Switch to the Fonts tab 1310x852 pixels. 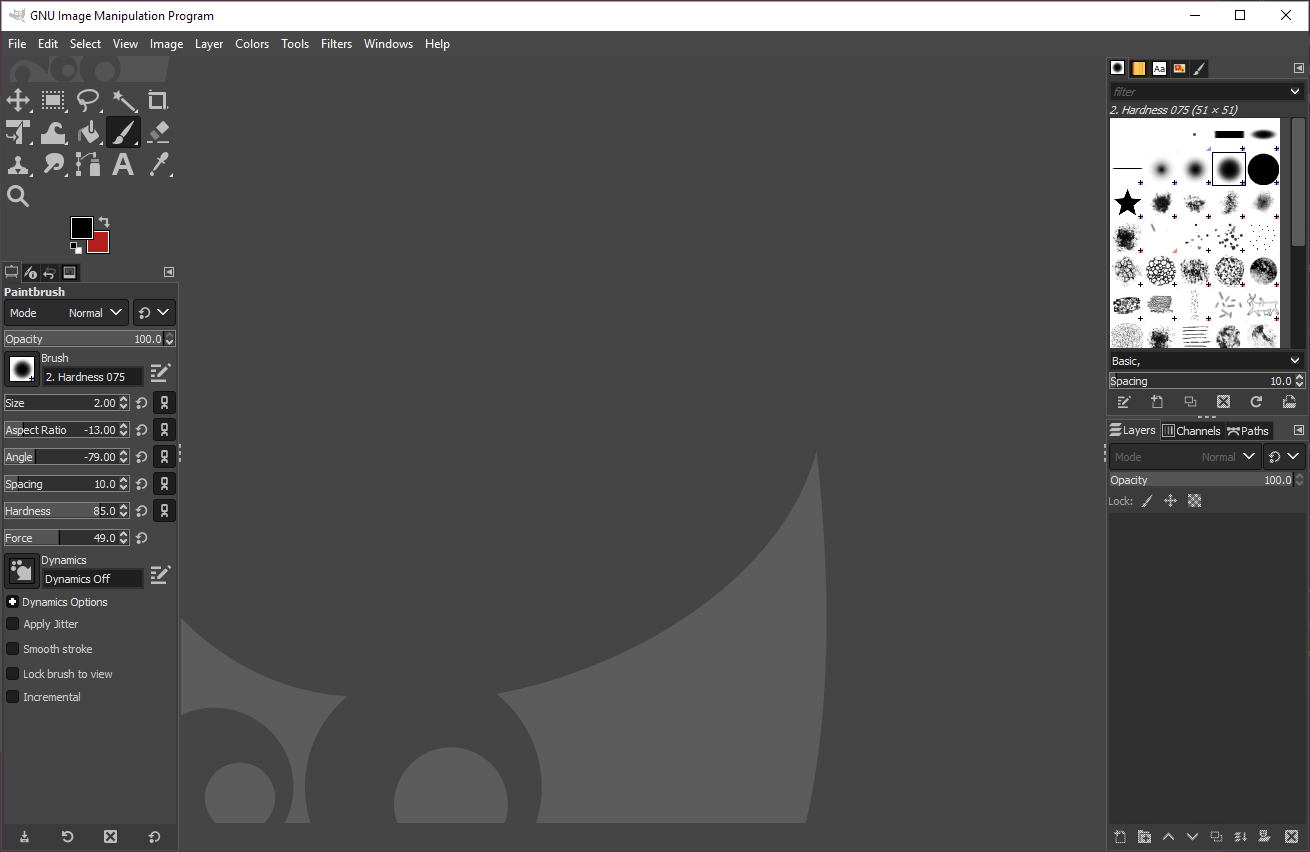pos(1159,68)
